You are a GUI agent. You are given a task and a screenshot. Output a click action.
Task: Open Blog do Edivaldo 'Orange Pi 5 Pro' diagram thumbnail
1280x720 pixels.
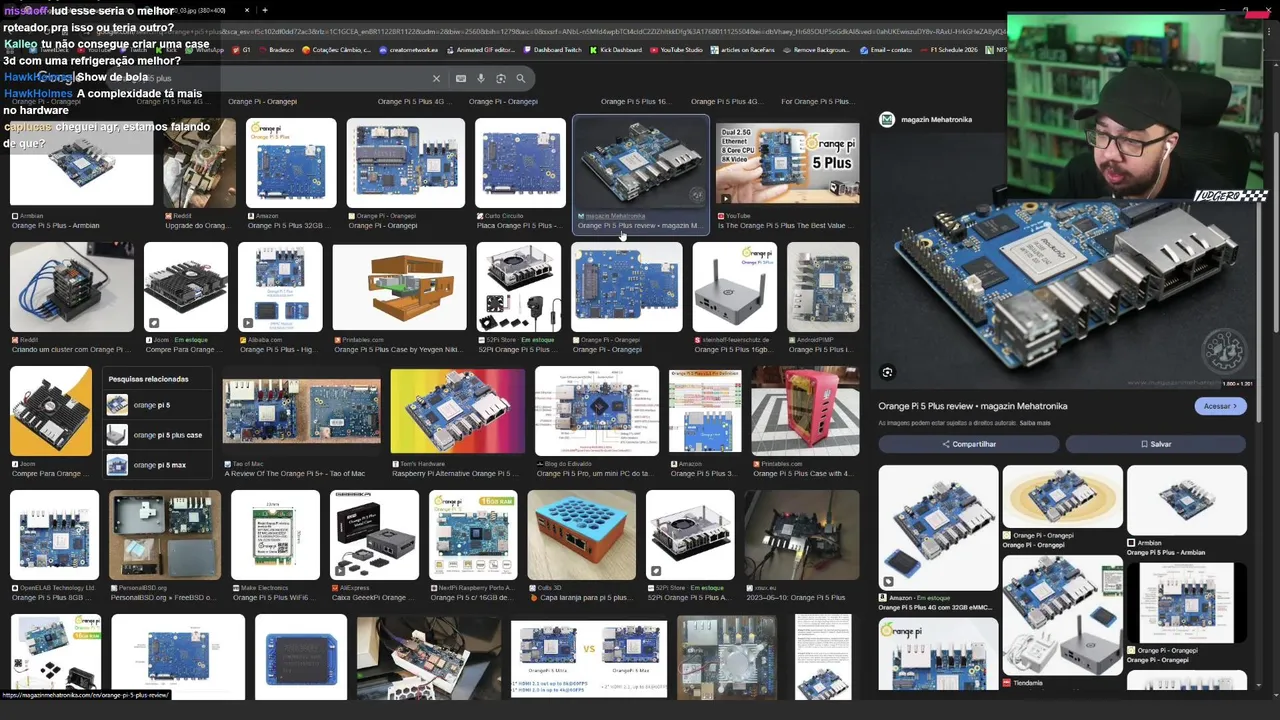(597, 411)
